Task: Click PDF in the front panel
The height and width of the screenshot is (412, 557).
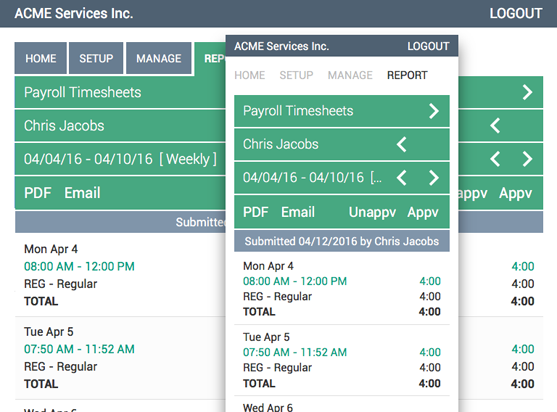Action: pyautogui.click(x=255, y=212)
